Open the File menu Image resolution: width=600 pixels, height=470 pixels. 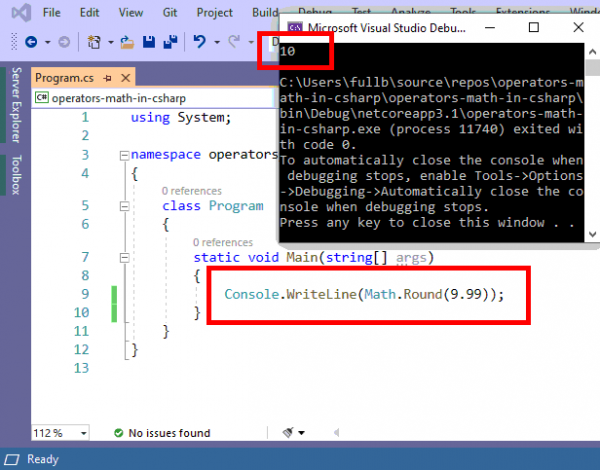pyautogui.click(x=51, y=13)
